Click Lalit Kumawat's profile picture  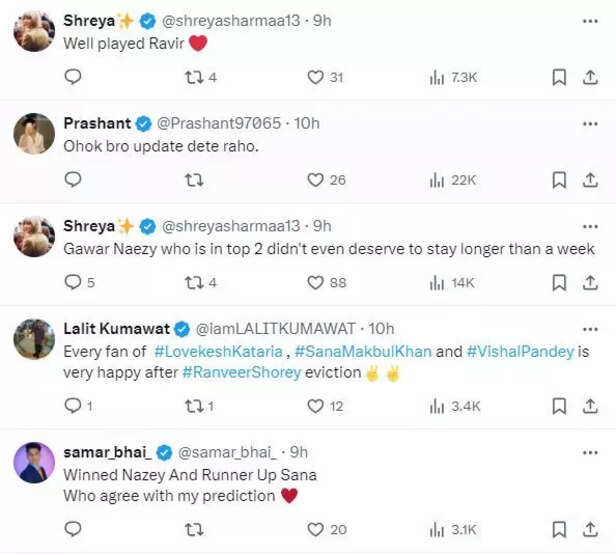35,339
